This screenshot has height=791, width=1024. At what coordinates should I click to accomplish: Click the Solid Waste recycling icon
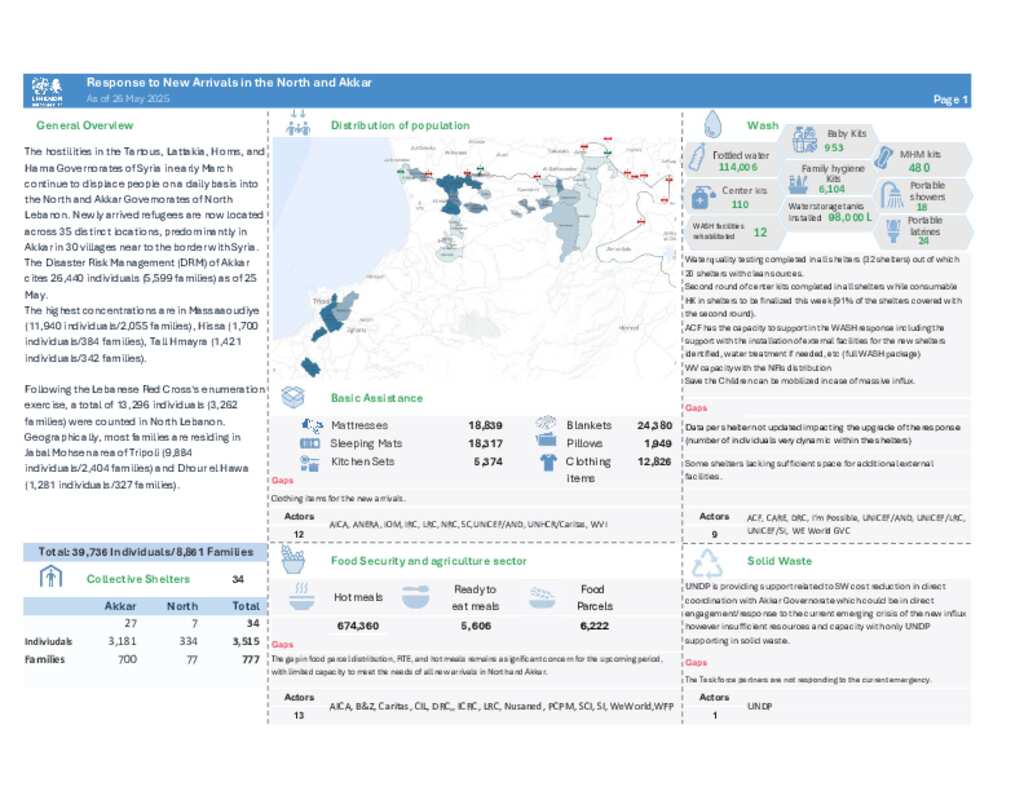(713, 561)
